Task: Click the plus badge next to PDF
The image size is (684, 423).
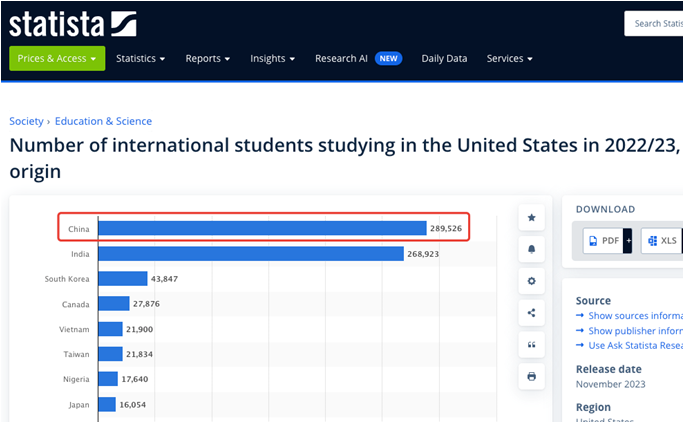Action: pyautogui.click(x=627, y=241)
